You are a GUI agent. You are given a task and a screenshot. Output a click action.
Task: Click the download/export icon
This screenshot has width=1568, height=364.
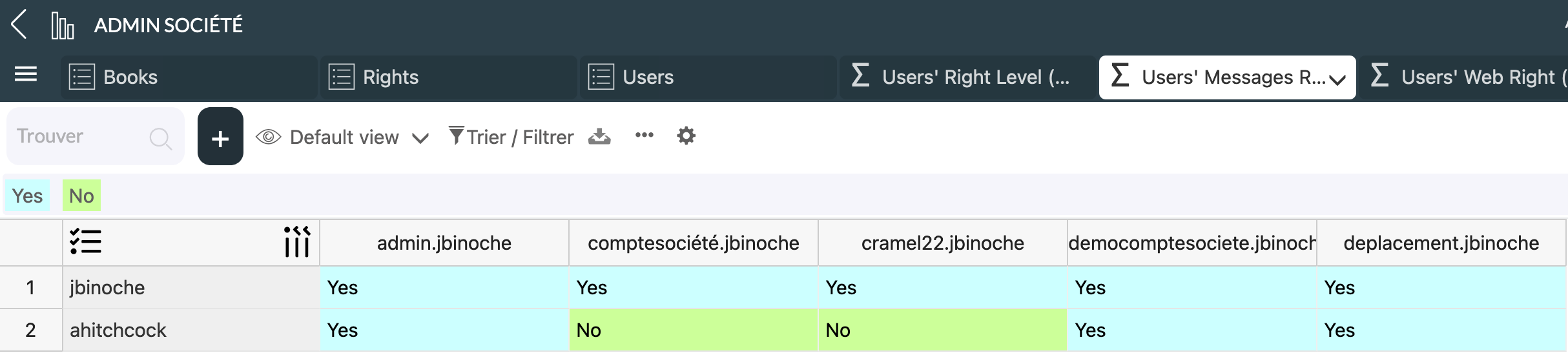[x=599, y=136]
